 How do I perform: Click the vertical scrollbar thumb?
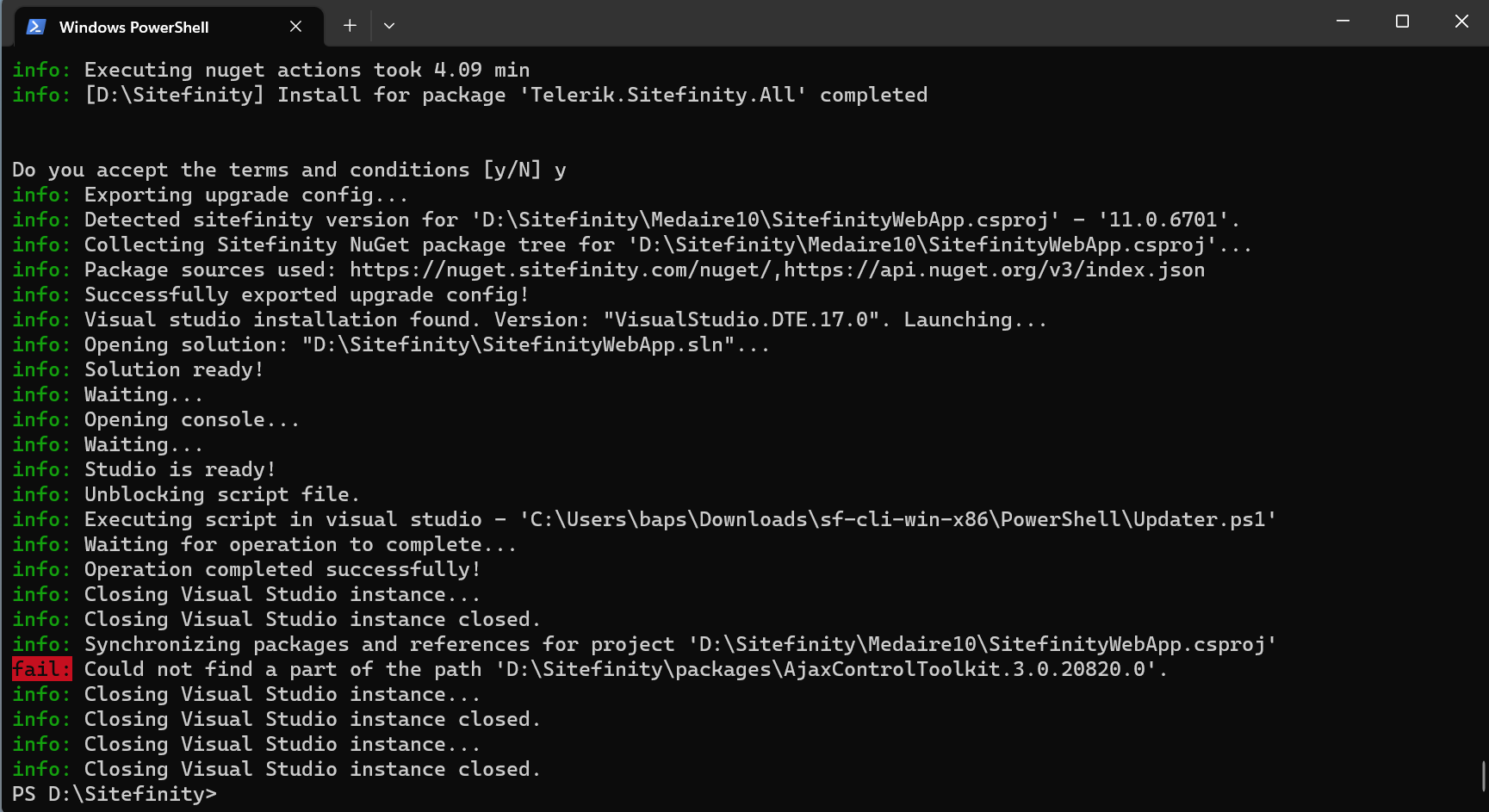(x=1483, y=776)
